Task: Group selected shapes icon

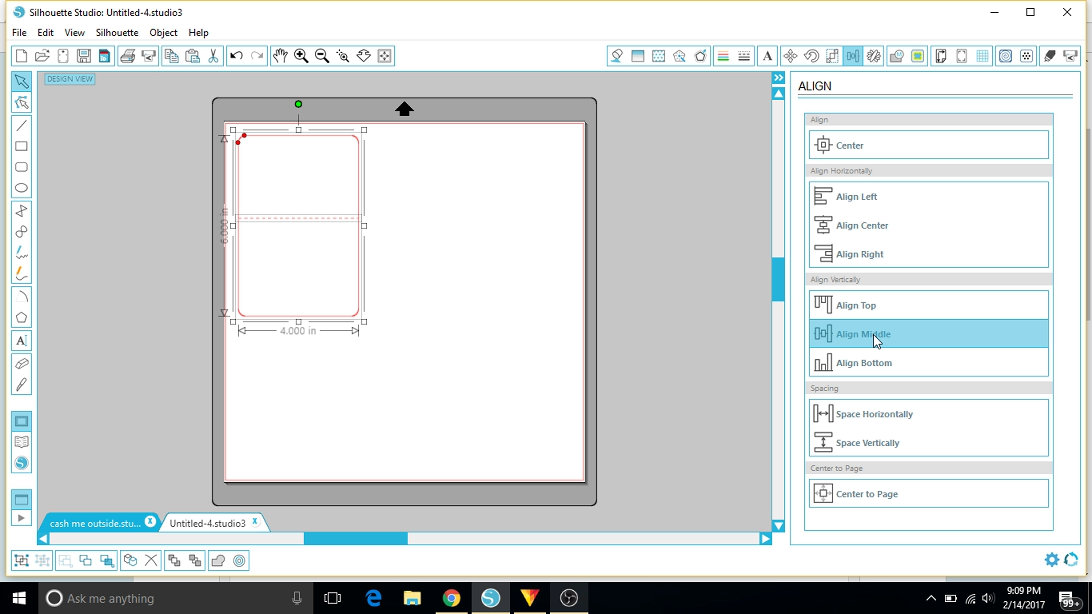Action: click(22, 560)
